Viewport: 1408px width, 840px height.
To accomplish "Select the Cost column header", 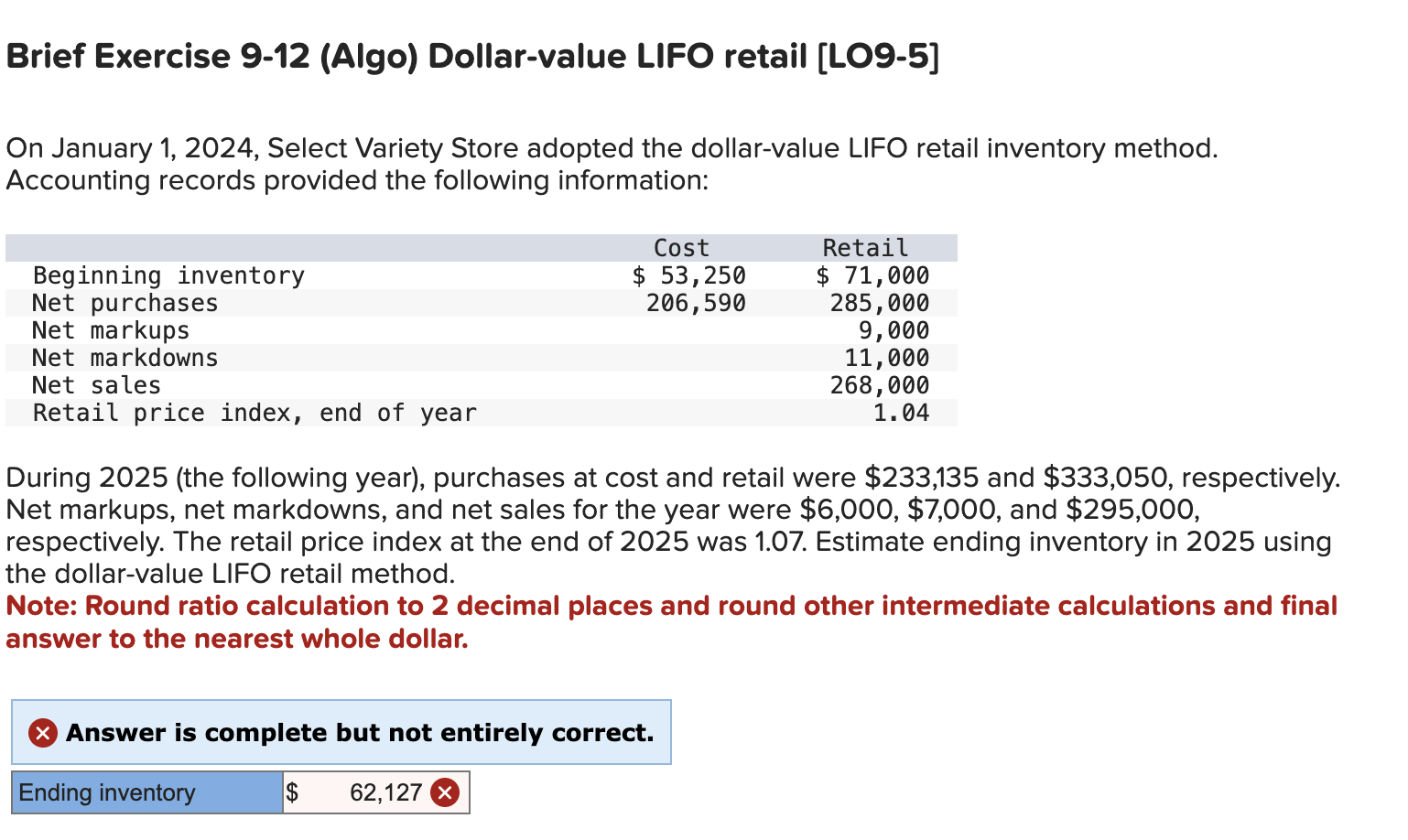I will [680, 247].
